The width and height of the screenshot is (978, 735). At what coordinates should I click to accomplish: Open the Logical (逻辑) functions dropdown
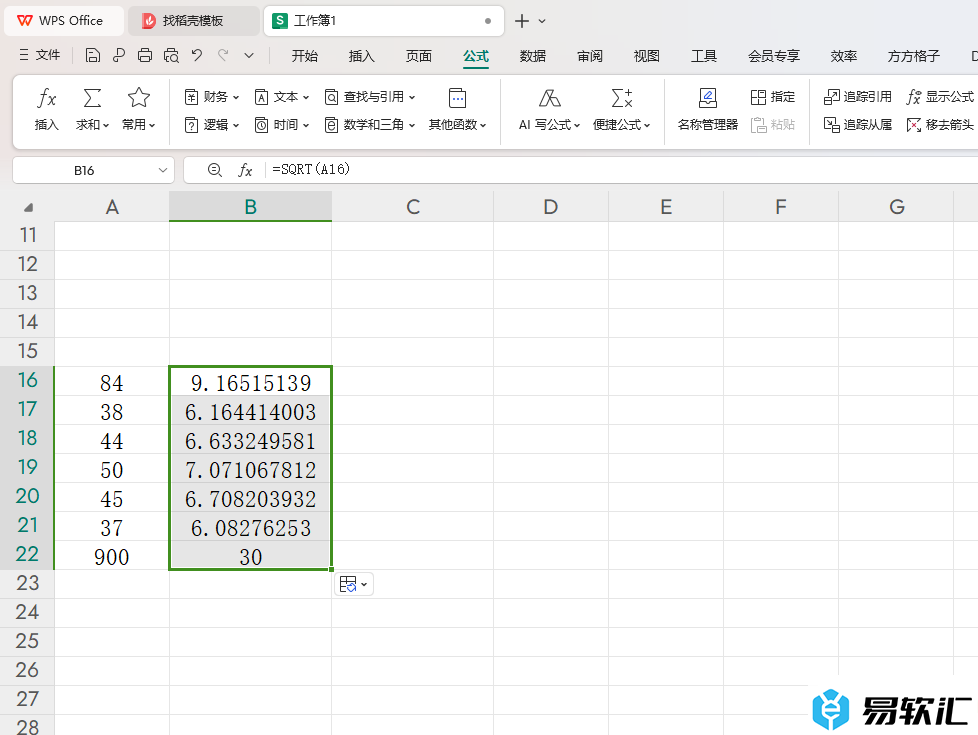coord(211,125)
